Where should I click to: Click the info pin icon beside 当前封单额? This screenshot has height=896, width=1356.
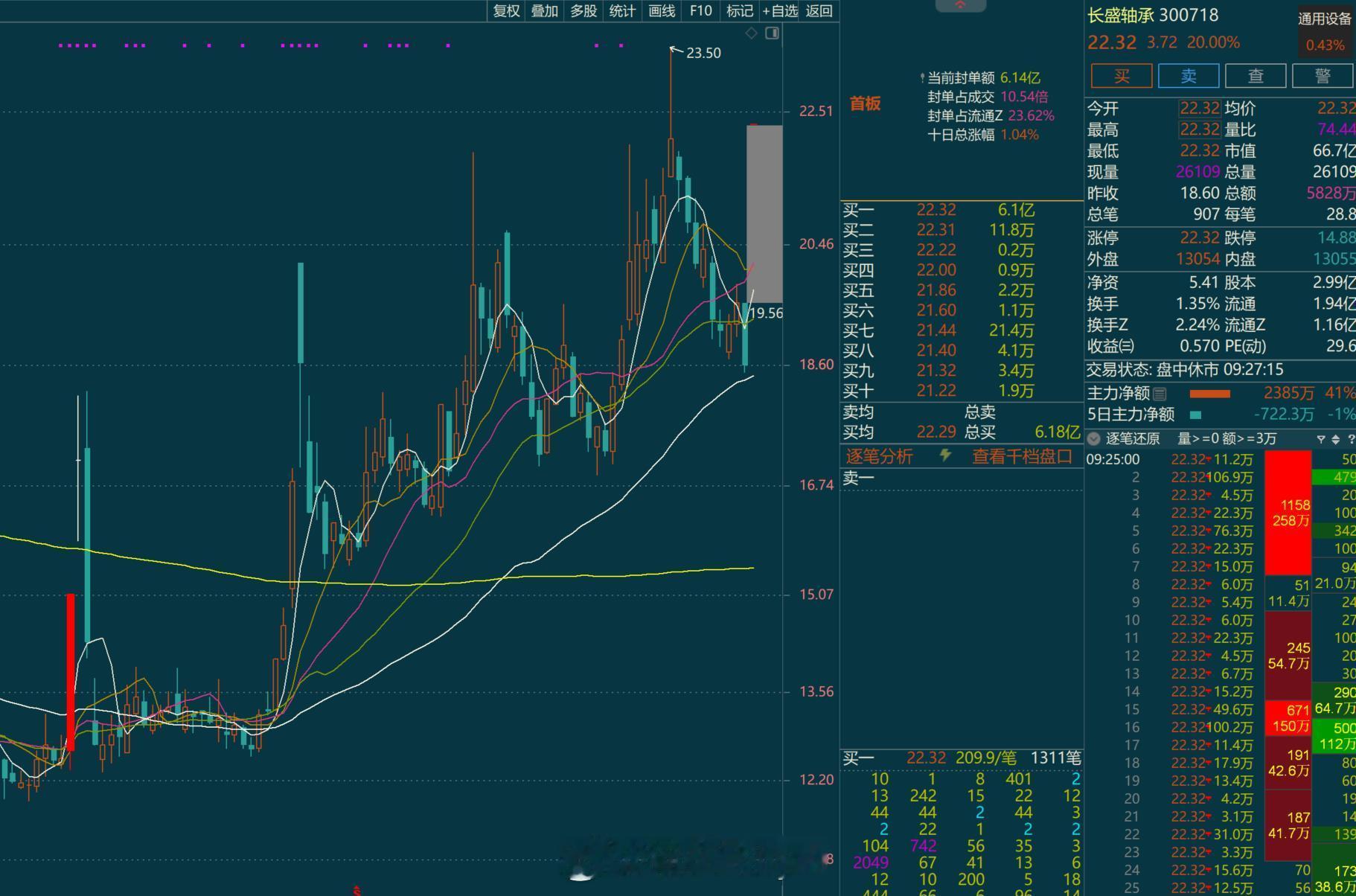pyautogui.click(x=922, y=77)
